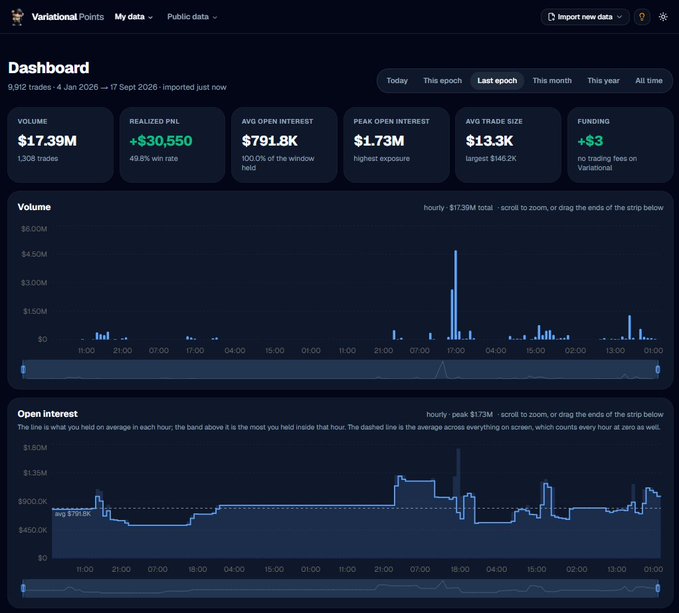The image size is (679, 613).
Task: Click the $4.50M axis label in Volume chart
Action: click(x=34, y=254)
